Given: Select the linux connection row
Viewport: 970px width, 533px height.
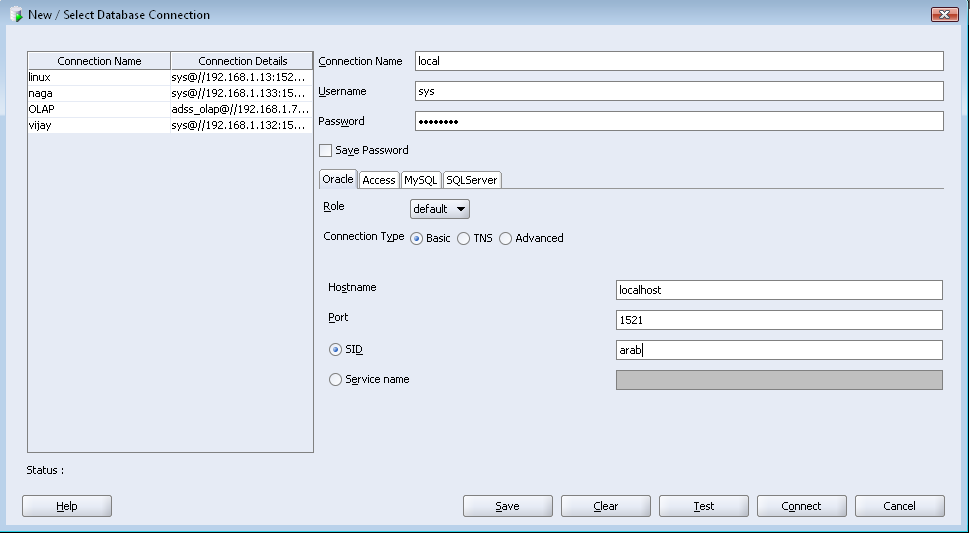Looking at the screenshot, I should tap(170, 77).
